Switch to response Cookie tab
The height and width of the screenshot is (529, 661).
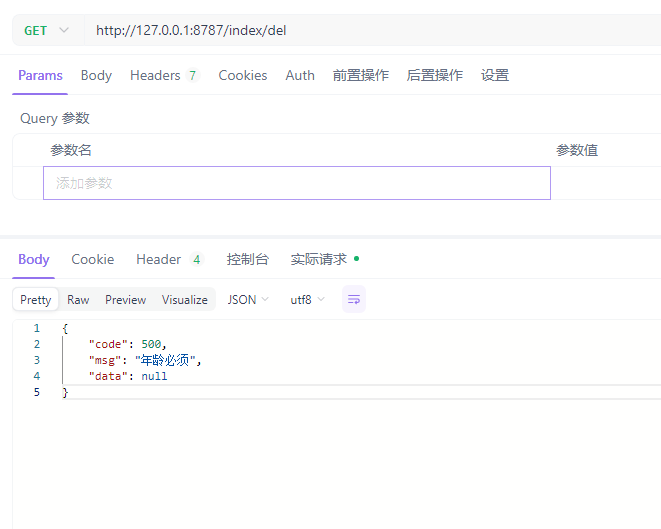(x=92, y=259)
